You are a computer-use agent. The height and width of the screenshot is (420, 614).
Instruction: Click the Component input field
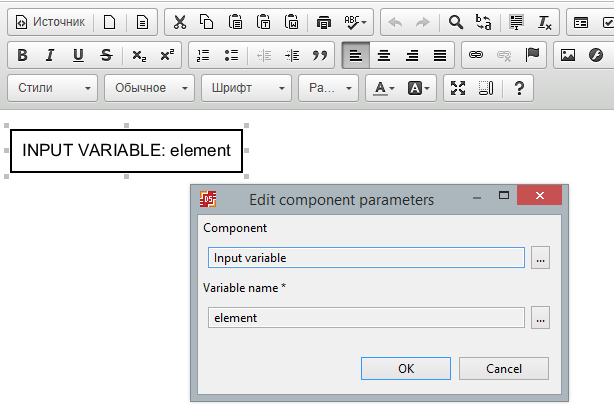pos(366,258)
